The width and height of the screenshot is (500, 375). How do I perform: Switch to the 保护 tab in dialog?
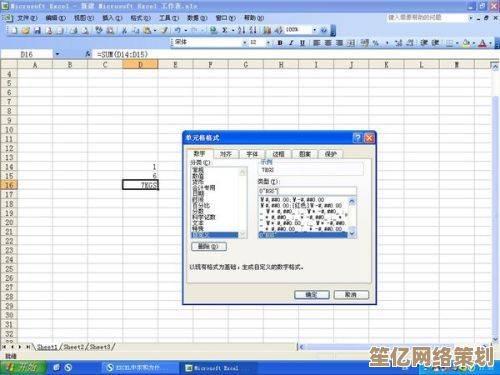tap(331, 154)
